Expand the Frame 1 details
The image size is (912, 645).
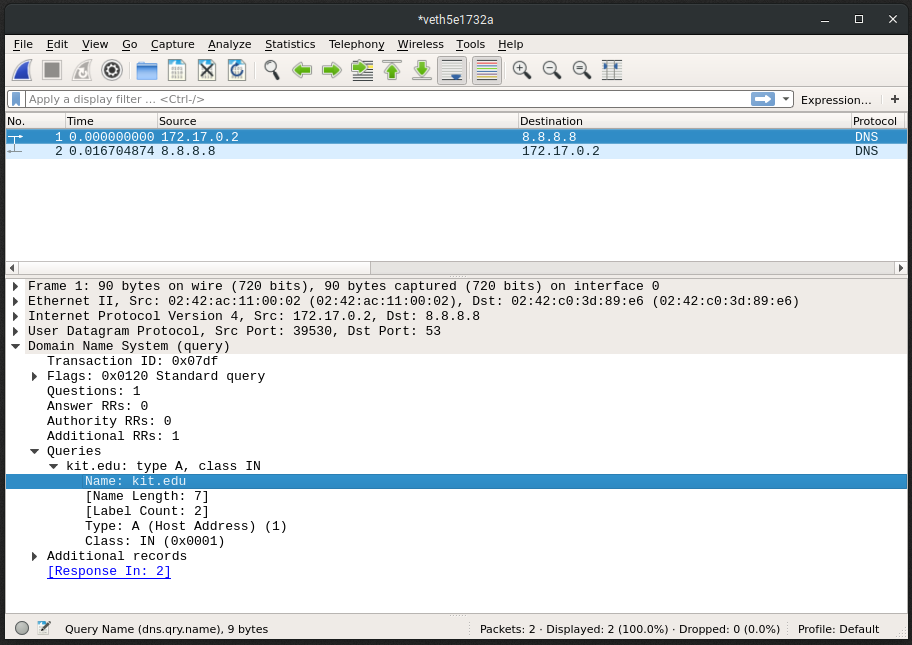pos(16,286)
